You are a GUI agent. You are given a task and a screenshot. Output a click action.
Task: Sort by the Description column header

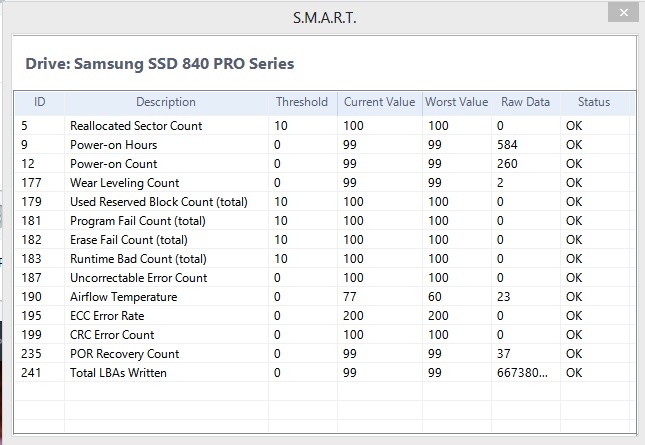coord(166,102)
